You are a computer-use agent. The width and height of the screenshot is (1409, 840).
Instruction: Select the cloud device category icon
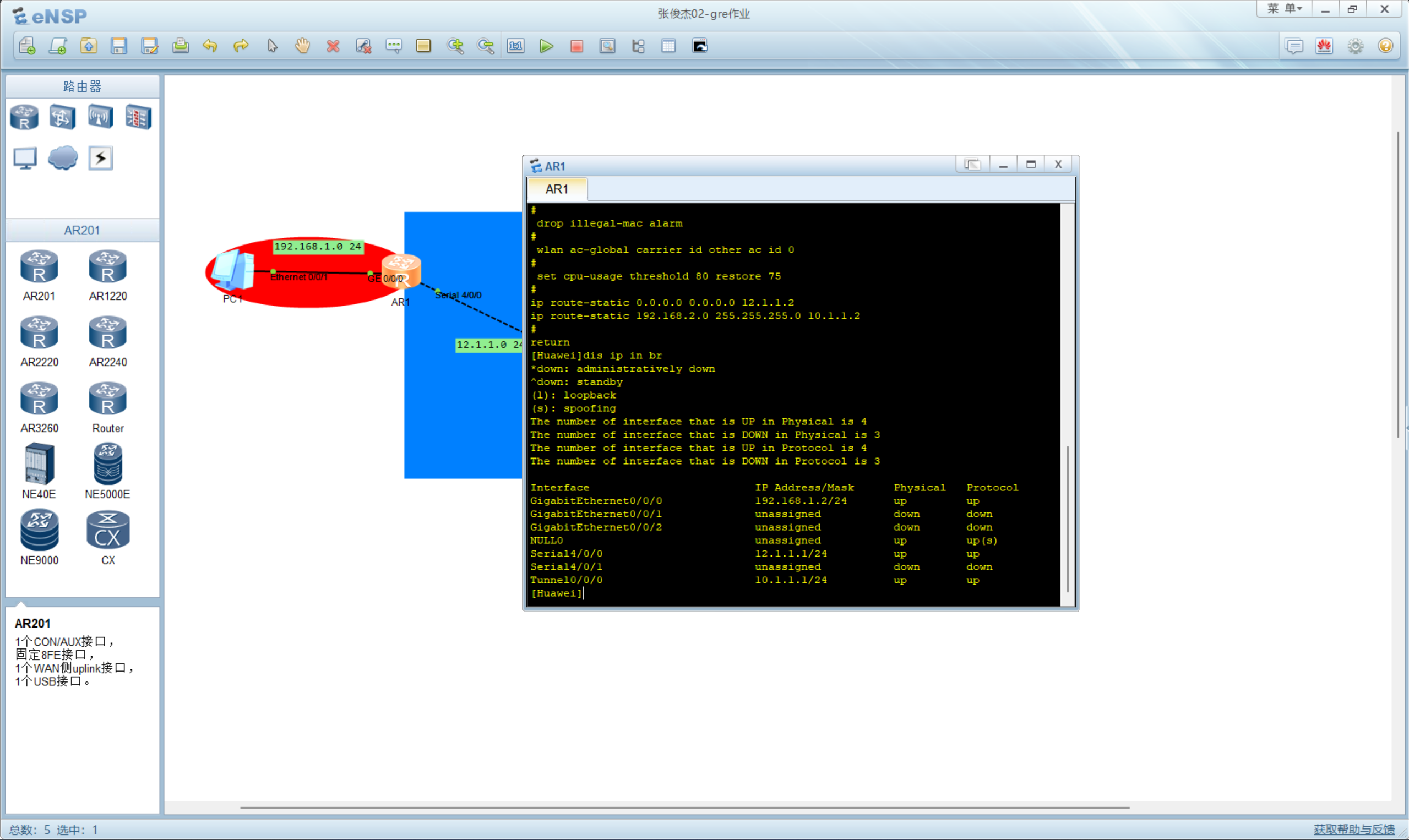click(x=62, y=157)
